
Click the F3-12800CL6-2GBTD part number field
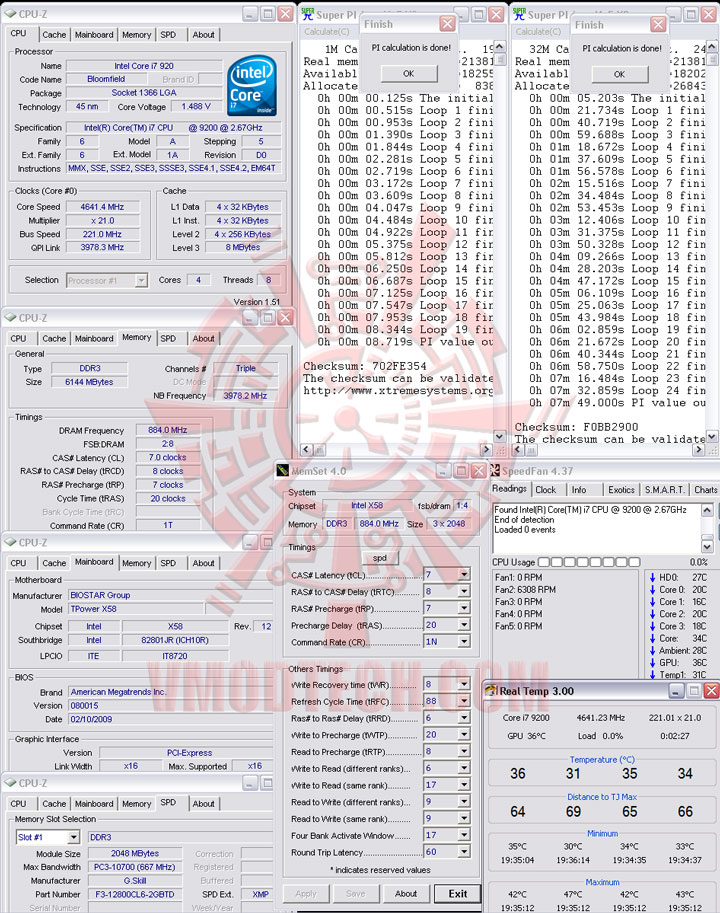click(x=135, y=894)
